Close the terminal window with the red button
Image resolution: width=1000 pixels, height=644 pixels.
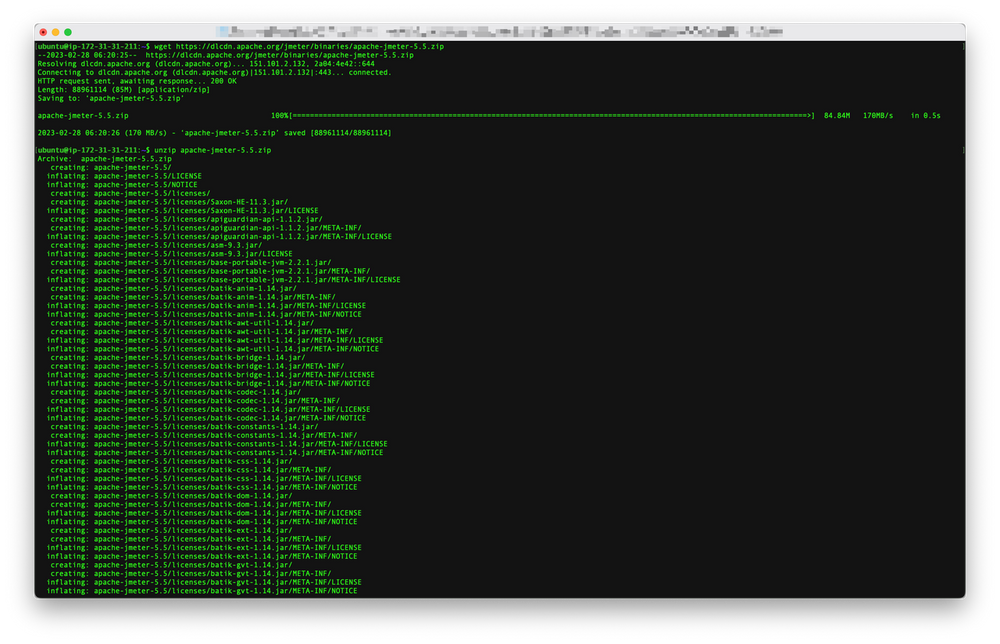(43, 32)
